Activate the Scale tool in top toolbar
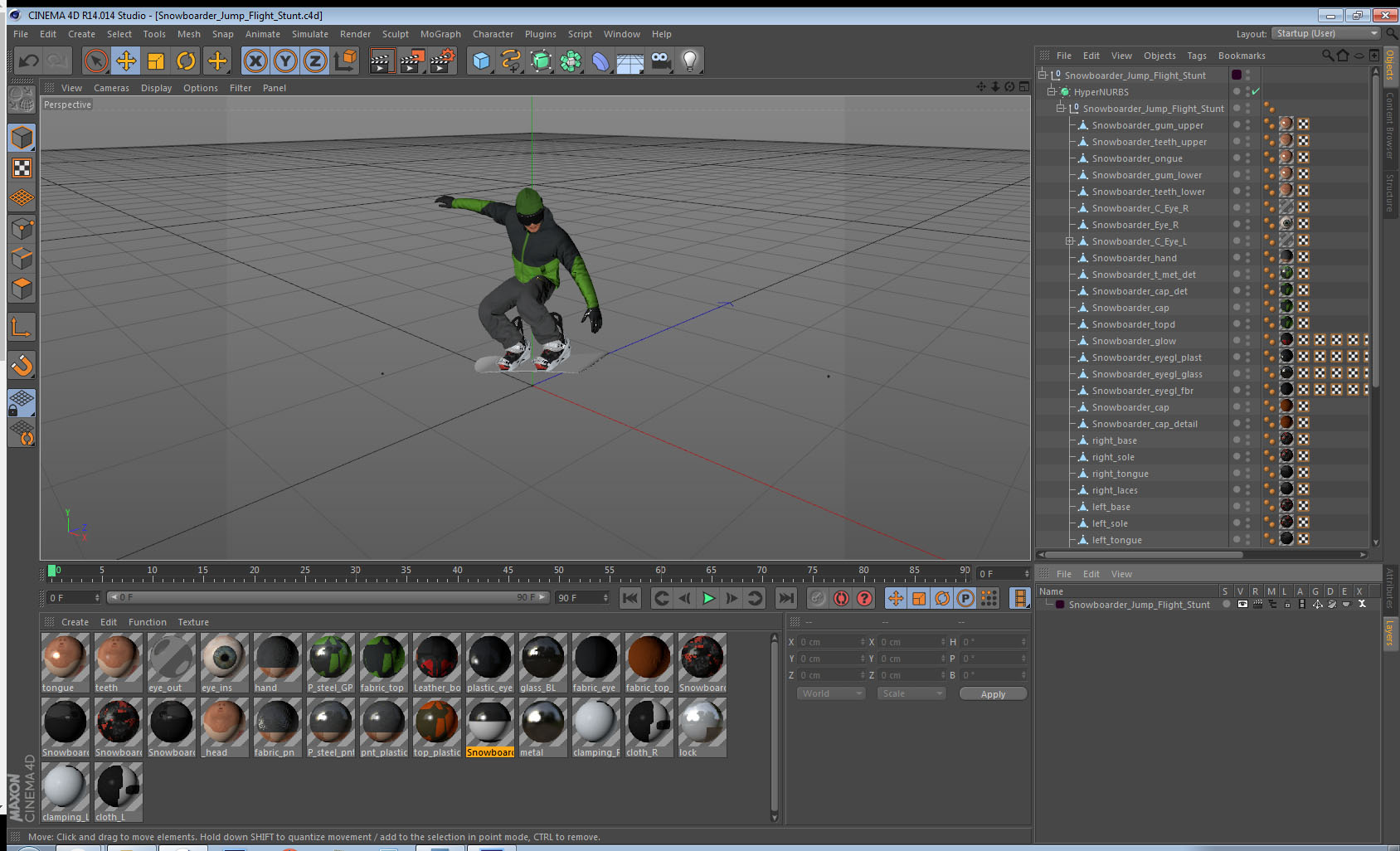The height and width of the screenshot is (851, 1400). click(x=156, y=61)
